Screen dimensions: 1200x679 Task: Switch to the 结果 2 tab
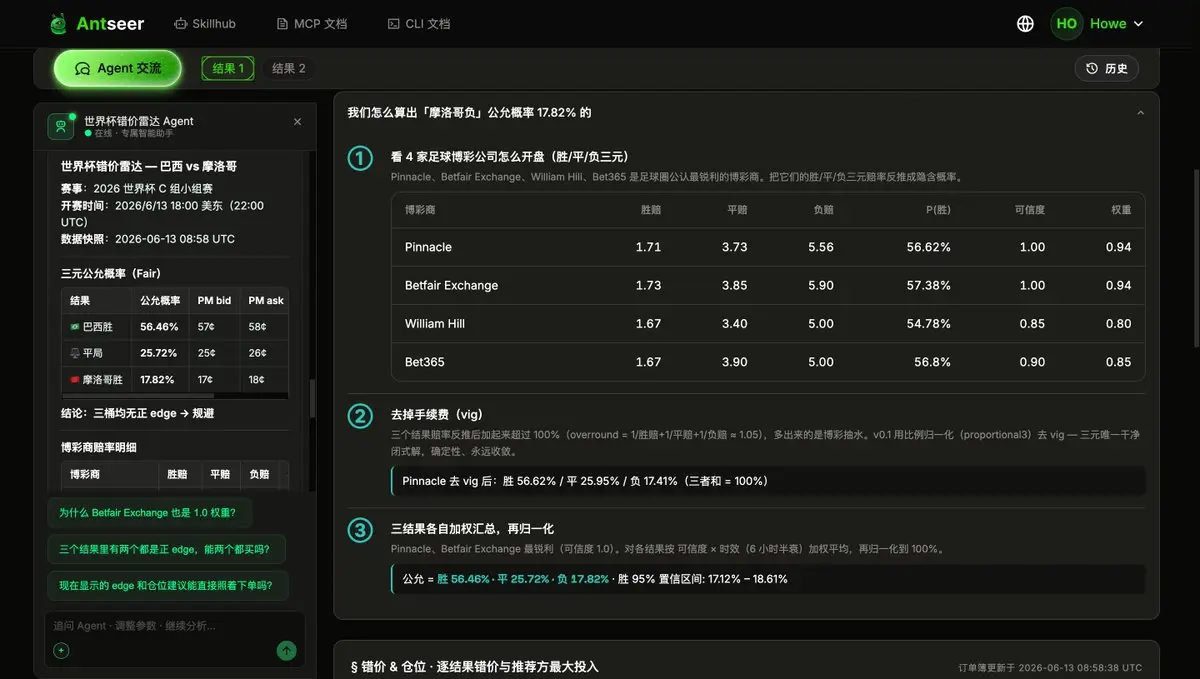(x=288, y=68)
